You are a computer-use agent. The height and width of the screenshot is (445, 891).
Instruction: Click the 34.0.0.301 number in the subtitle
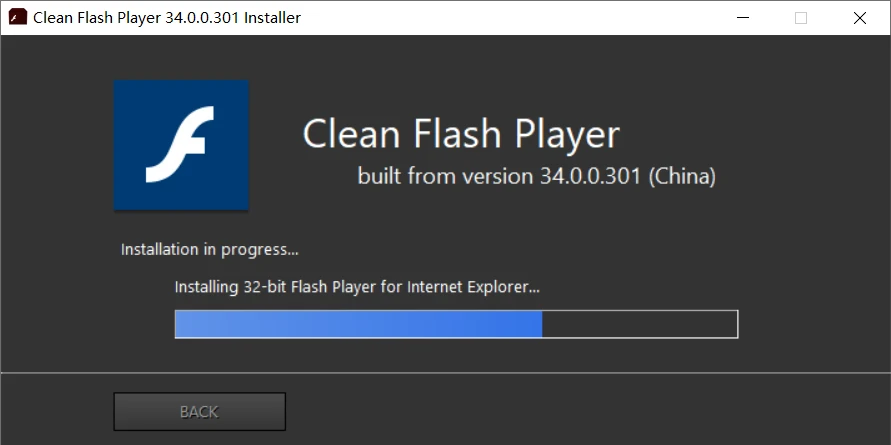click(591, 176)
